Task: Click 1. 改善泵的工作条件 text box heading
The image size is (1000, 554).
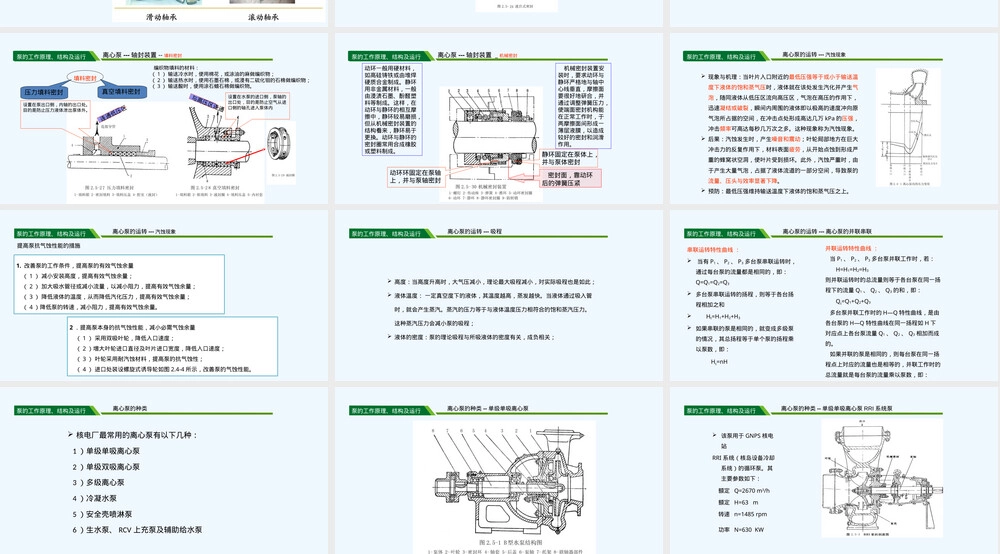Action: [x=75, y=266]
